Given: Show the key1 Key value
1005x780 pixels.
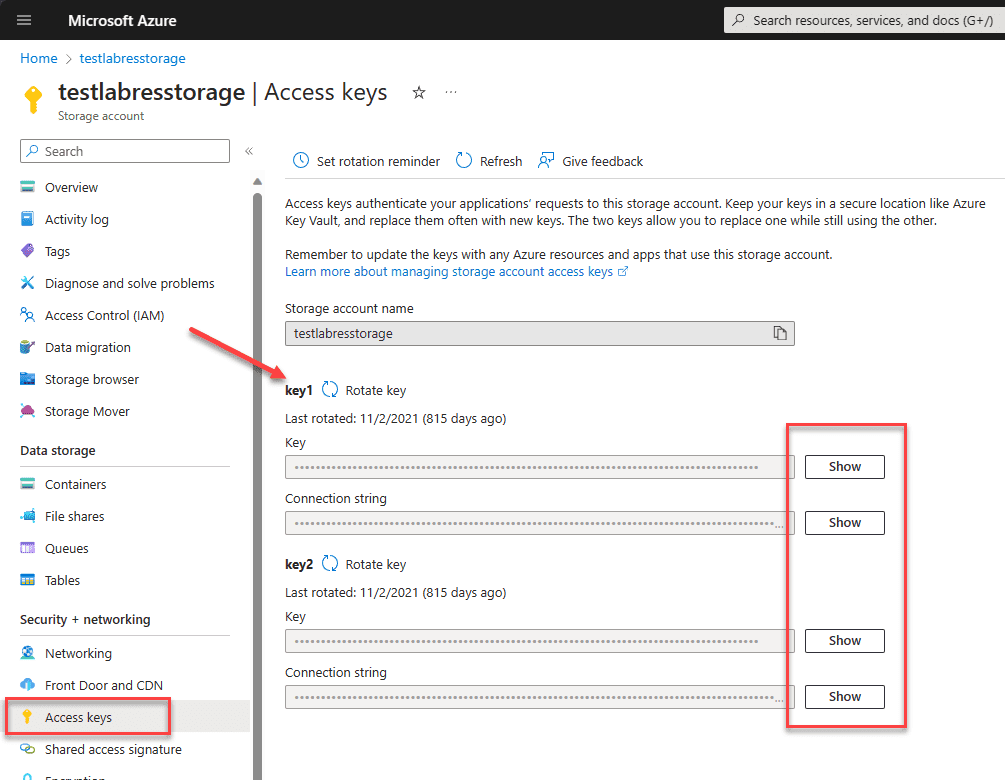Looking at the screenshot, I should pos(844,467).
